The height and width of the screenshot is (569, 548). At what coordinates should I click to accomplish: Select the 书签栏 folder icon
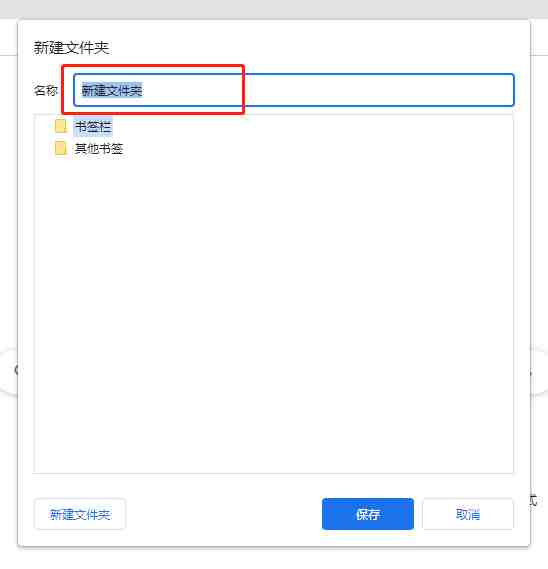coord(61,126)
